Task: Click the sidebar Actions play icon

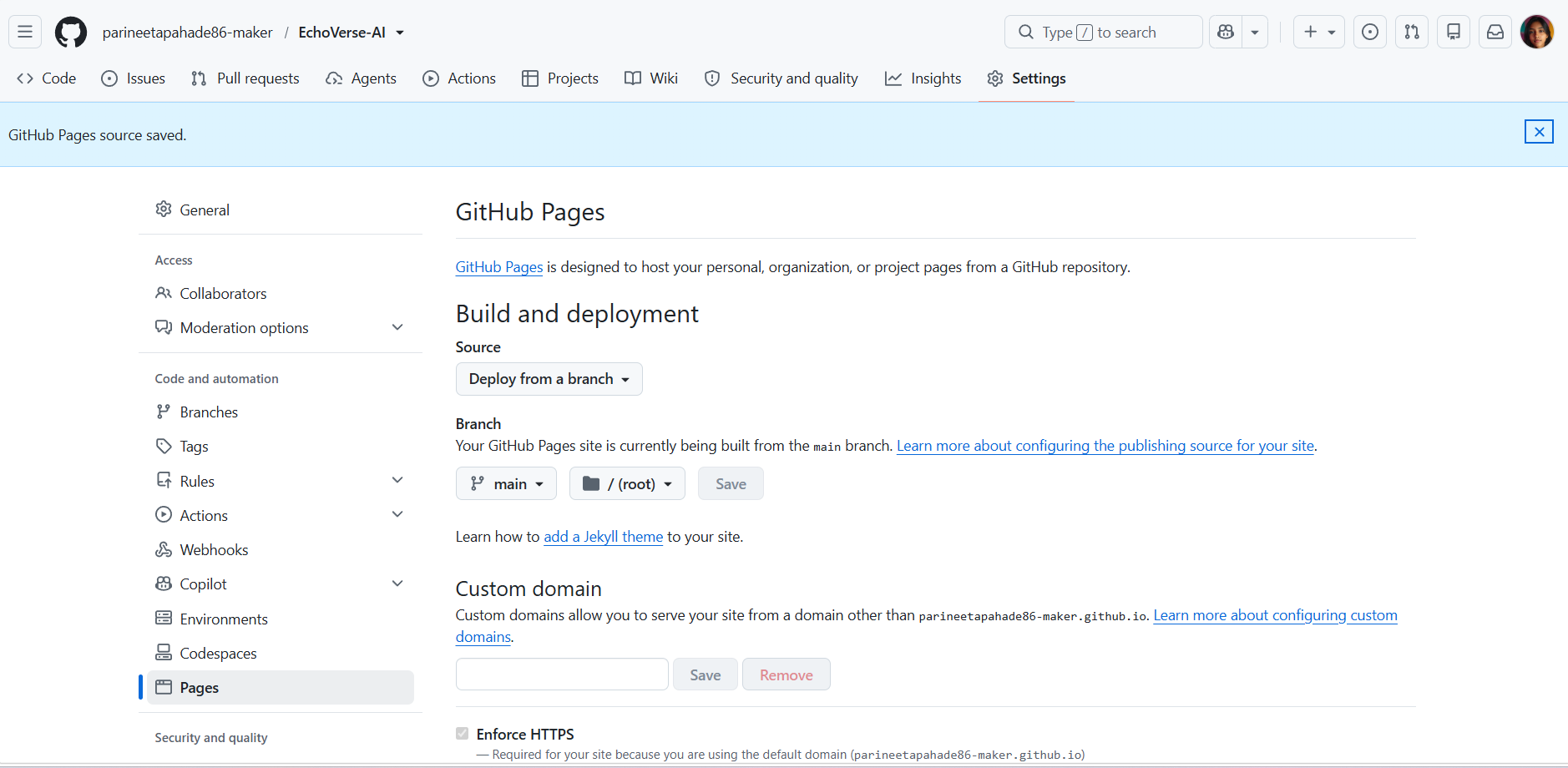Action: click(x=164, y=515)
